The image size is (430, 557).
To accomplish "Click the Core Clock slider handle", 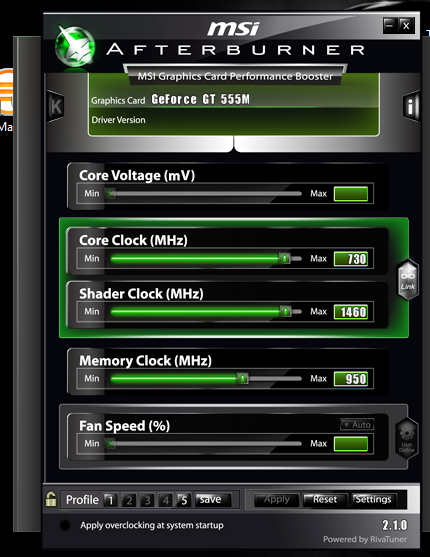I will [x=284, y=258].
